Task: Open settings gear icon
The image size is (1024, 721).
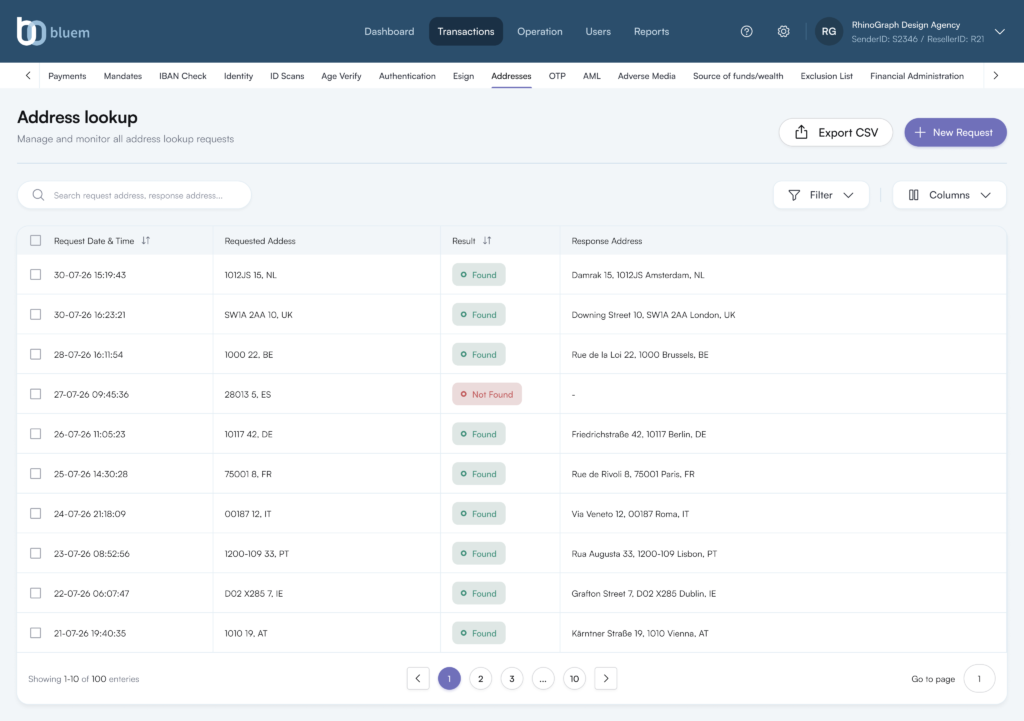Action: pyautogui.click(x=783, y=31)
